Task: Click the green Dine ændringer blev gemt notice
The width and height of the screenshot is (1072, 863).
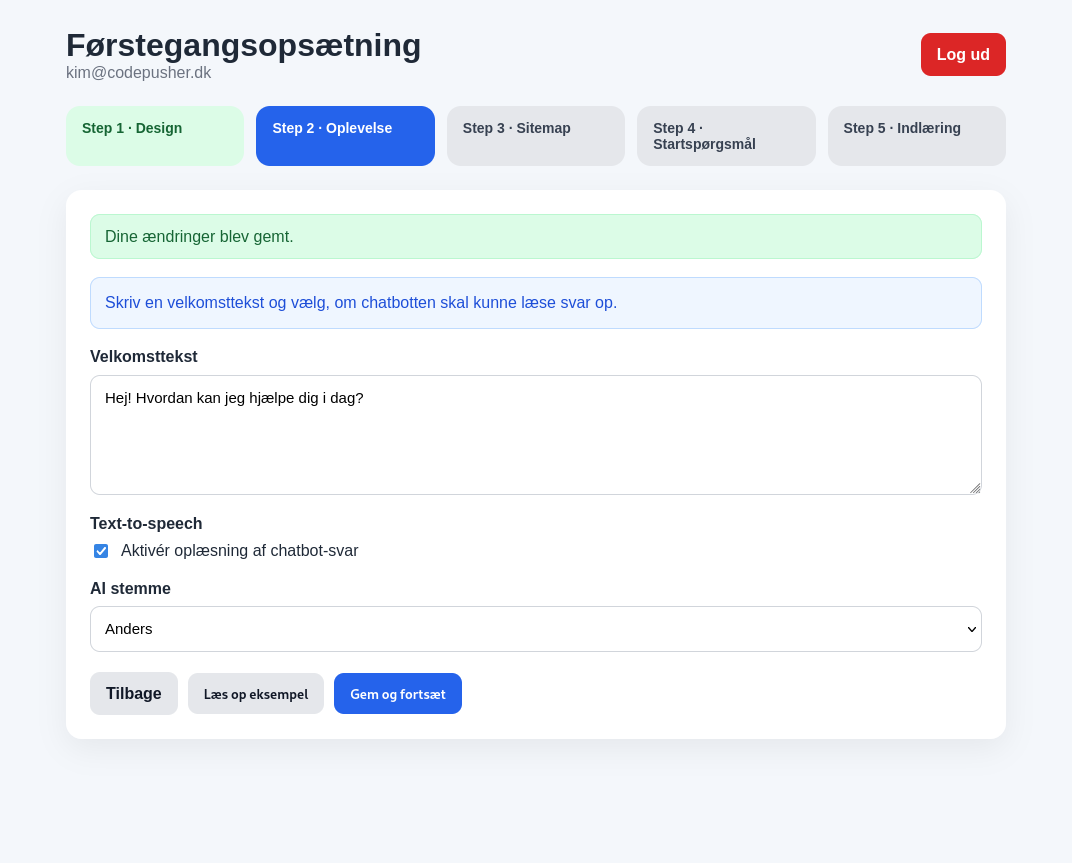Action: 535,237
